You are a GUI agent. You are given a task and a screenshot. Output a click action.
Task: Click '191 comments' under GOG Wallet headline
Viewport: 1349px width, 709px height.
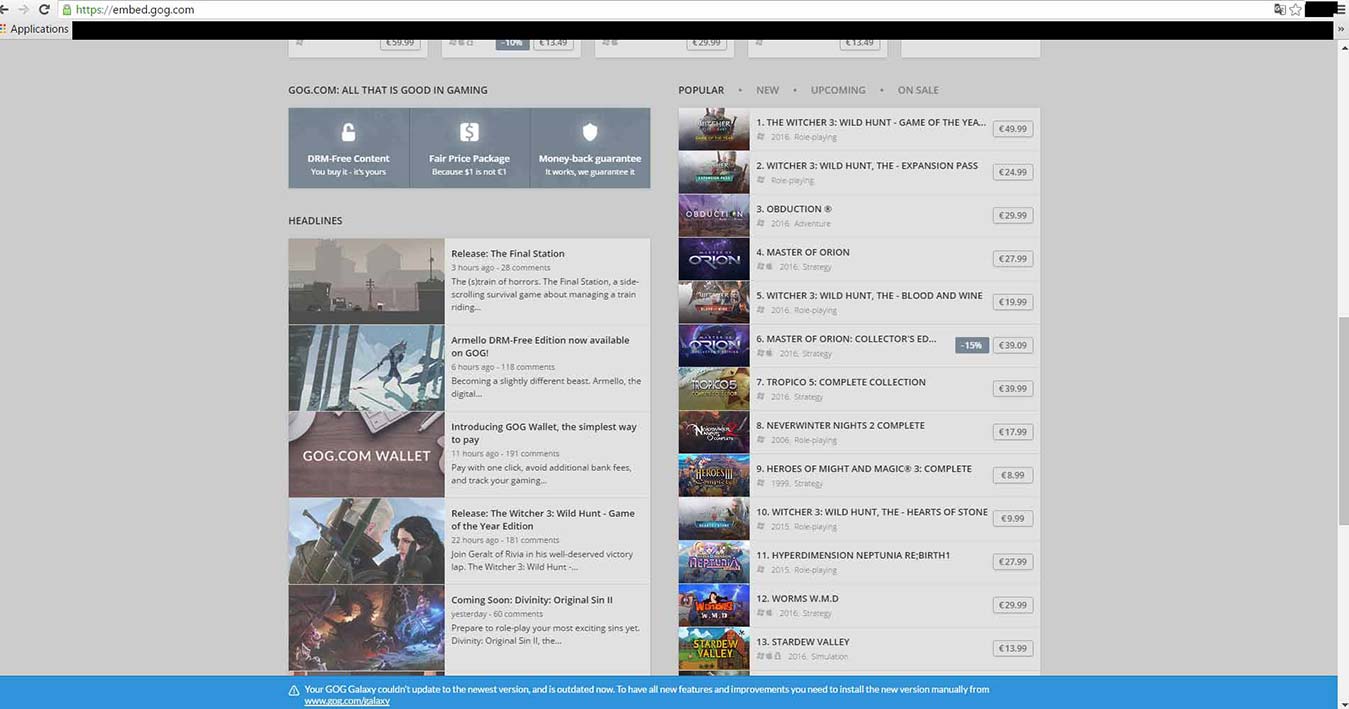tap(533, 454)
